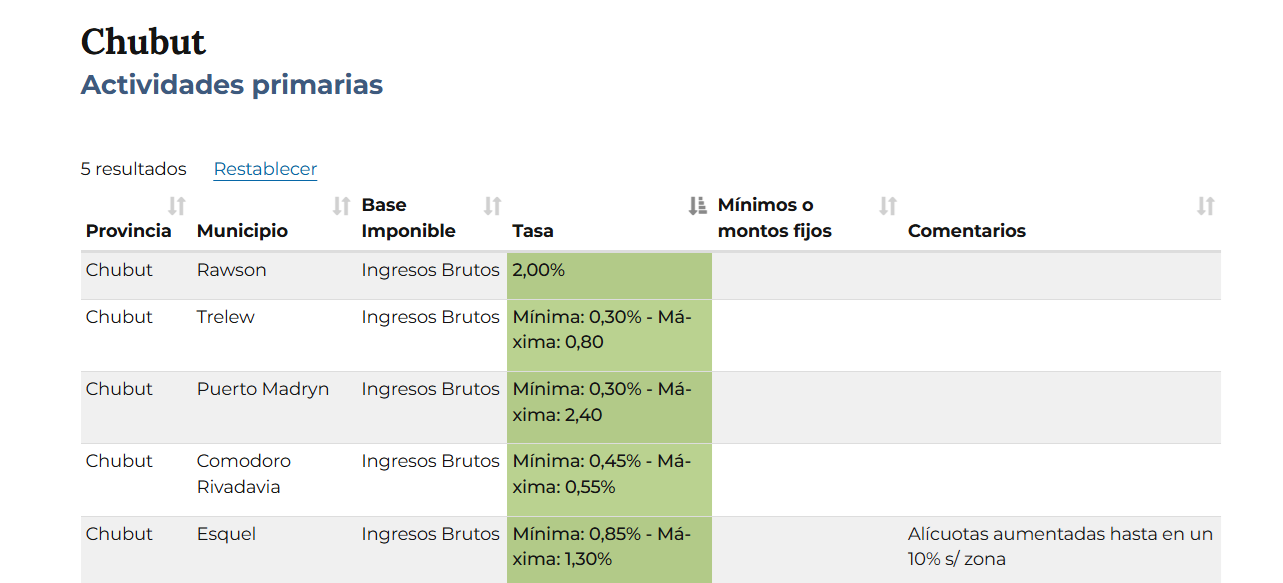Click sort icon for Mínimos o montos fijos
Image resolution: width=1283 pixels, height=583 pixels.
tap(887, 206)
